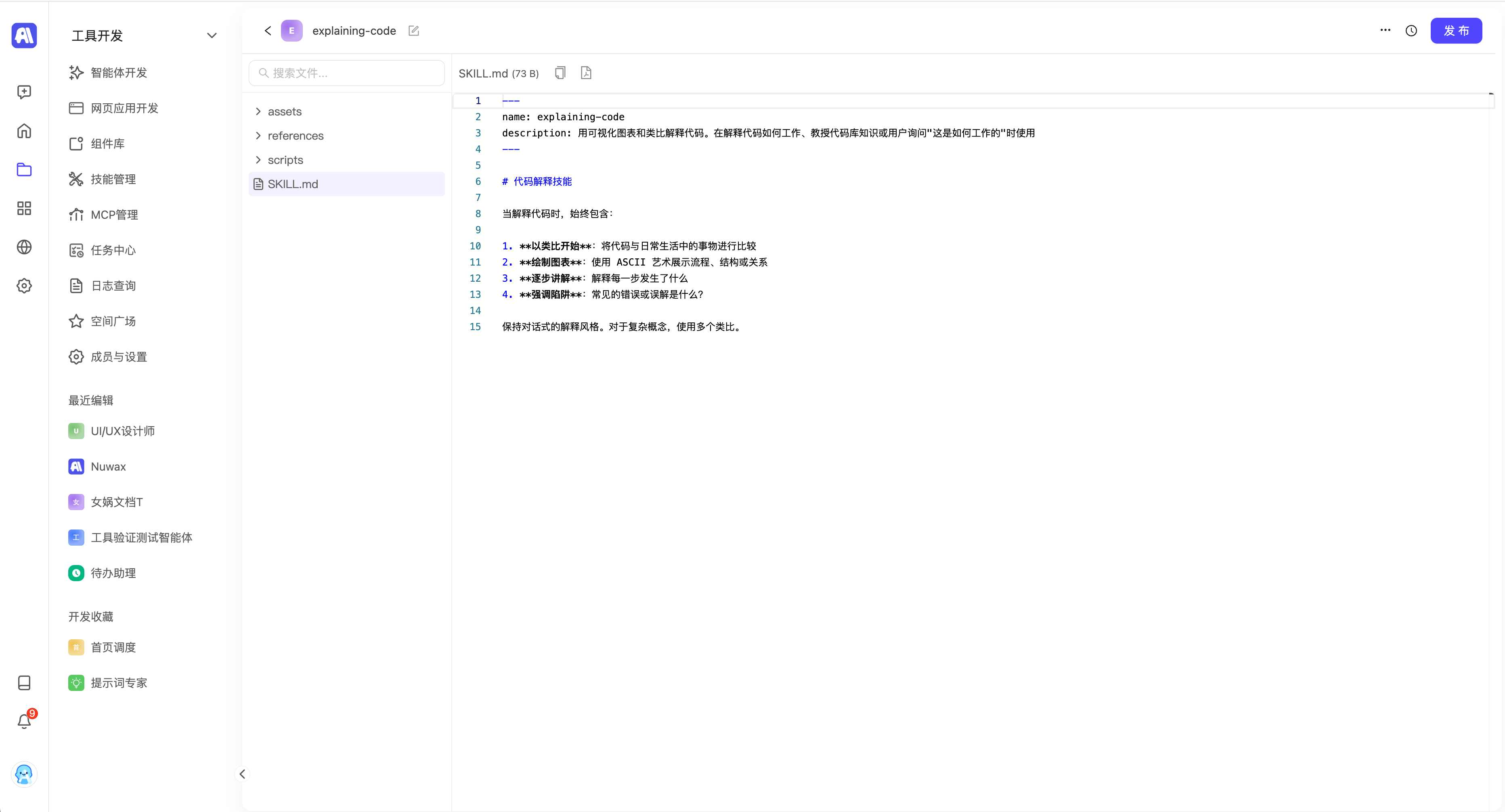Collapse the sidebar panel with arrow toggle
Image resolution: width=1505 pixels, height=812 pixels.
pos(242,774)
